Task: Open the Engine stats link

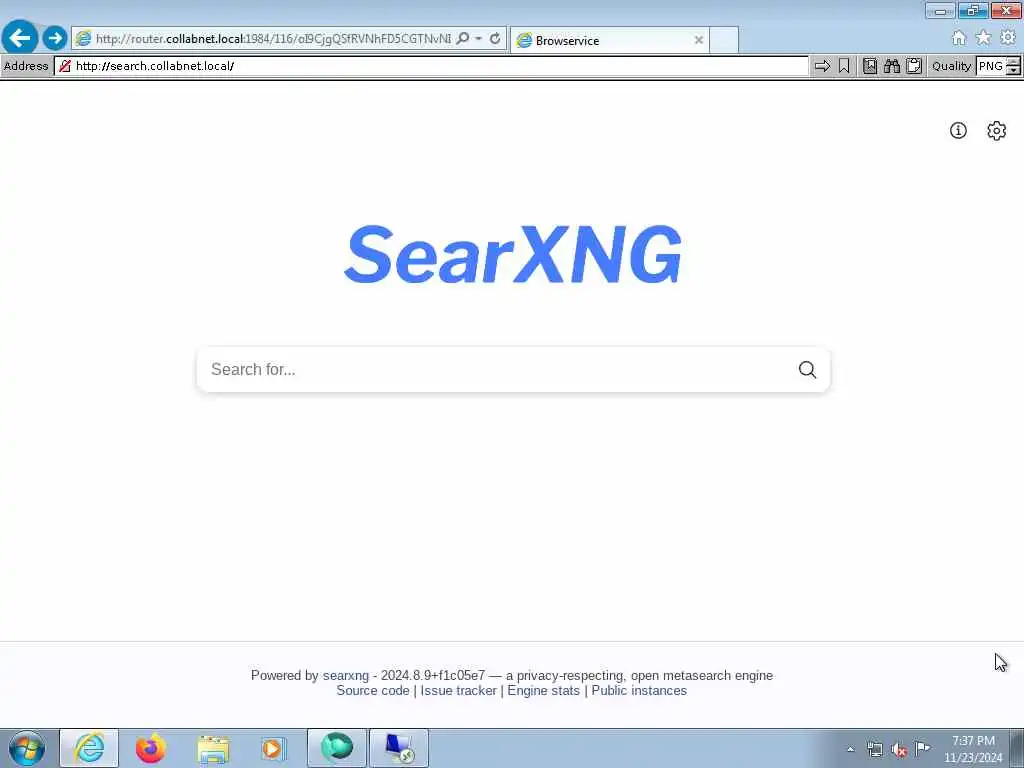Action: (x=543, y=690)
